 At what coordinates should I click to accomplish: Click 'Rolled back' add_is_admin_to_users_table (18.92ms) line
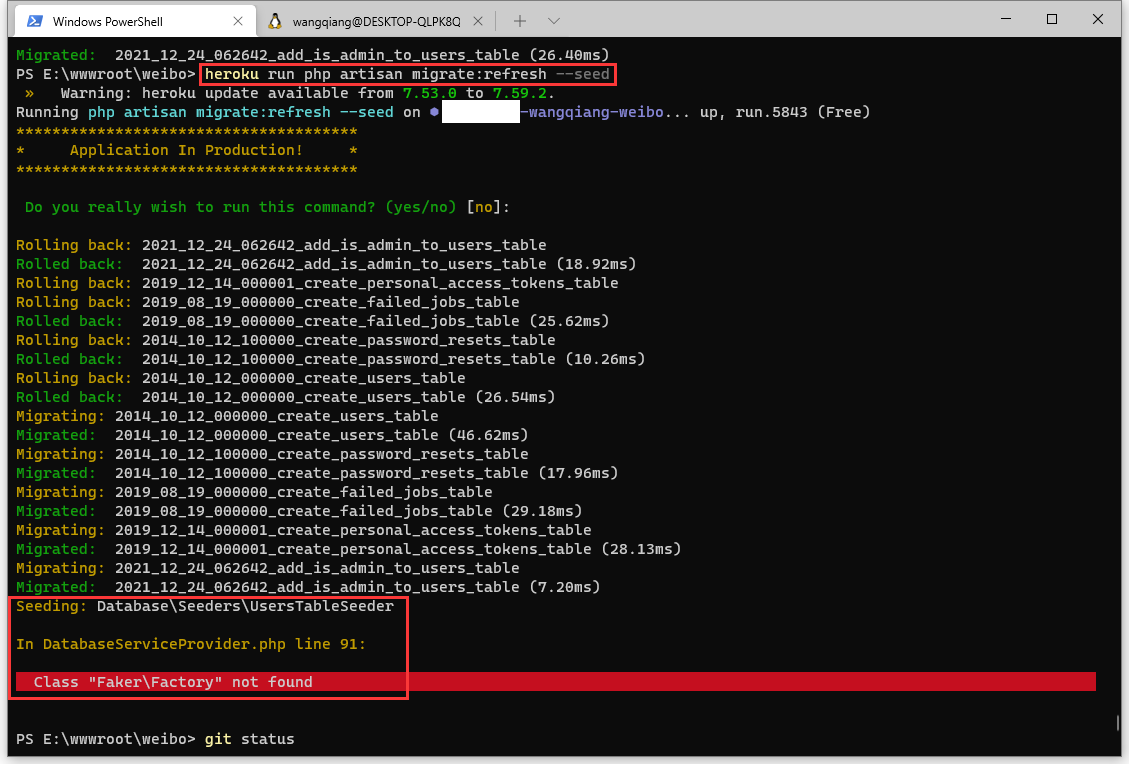point(326,264)
